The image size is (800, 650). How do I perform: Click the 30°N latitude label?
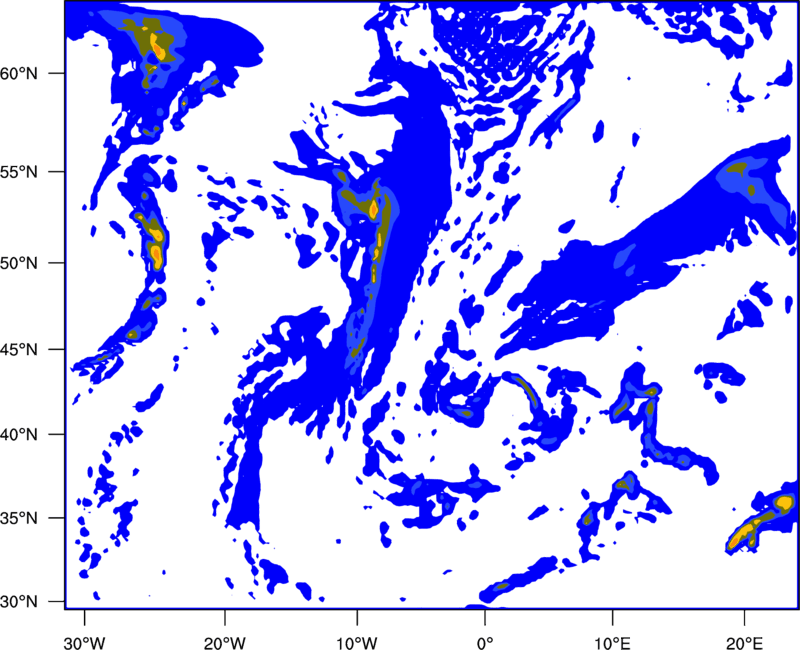[18, 602]
